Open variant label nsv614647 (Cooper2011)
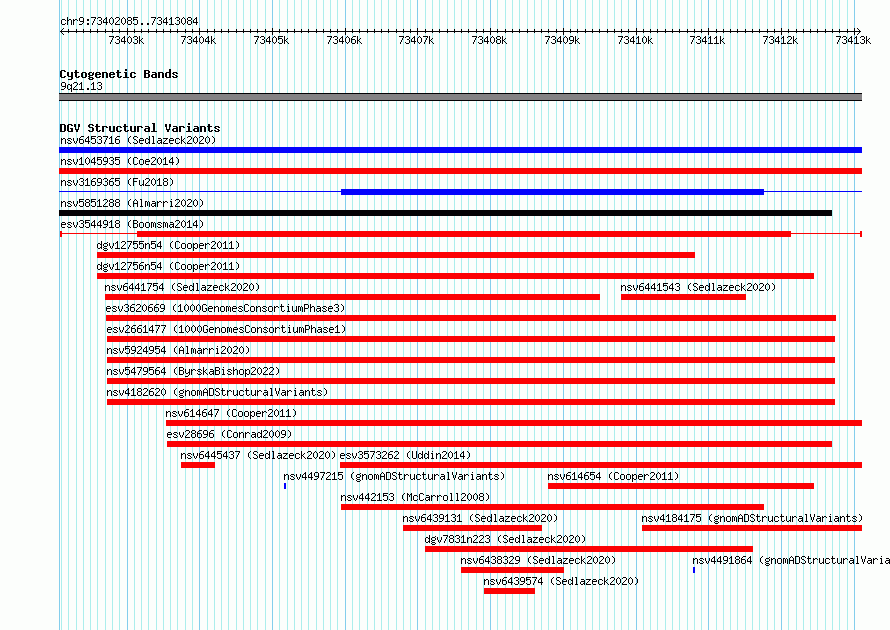Image resolution: width=890 pixels, height=630 pixels. click(231, 413)
